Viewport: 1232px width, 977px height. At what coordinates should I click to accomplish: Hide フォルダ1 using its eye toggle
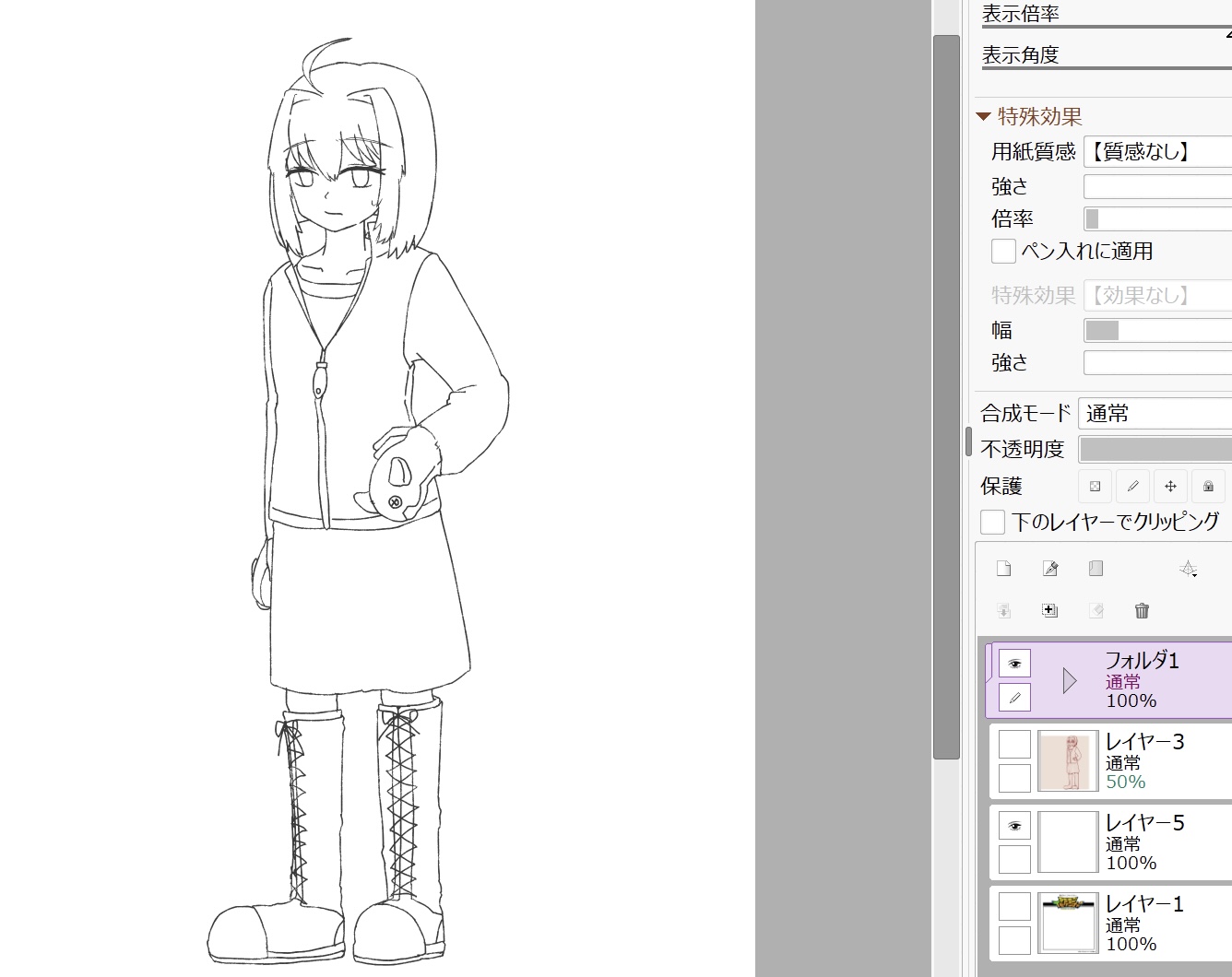point(1014,664)
